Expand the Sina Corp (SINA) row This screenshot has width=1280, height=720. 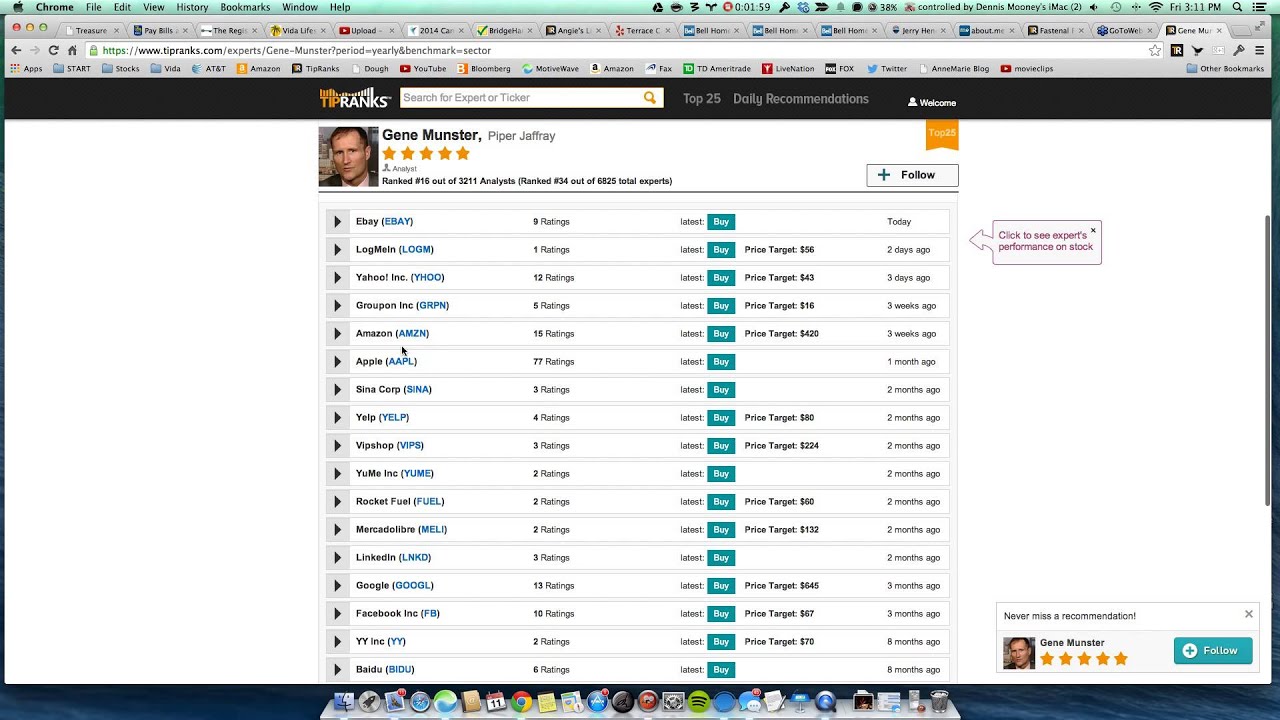coord(337,390)
